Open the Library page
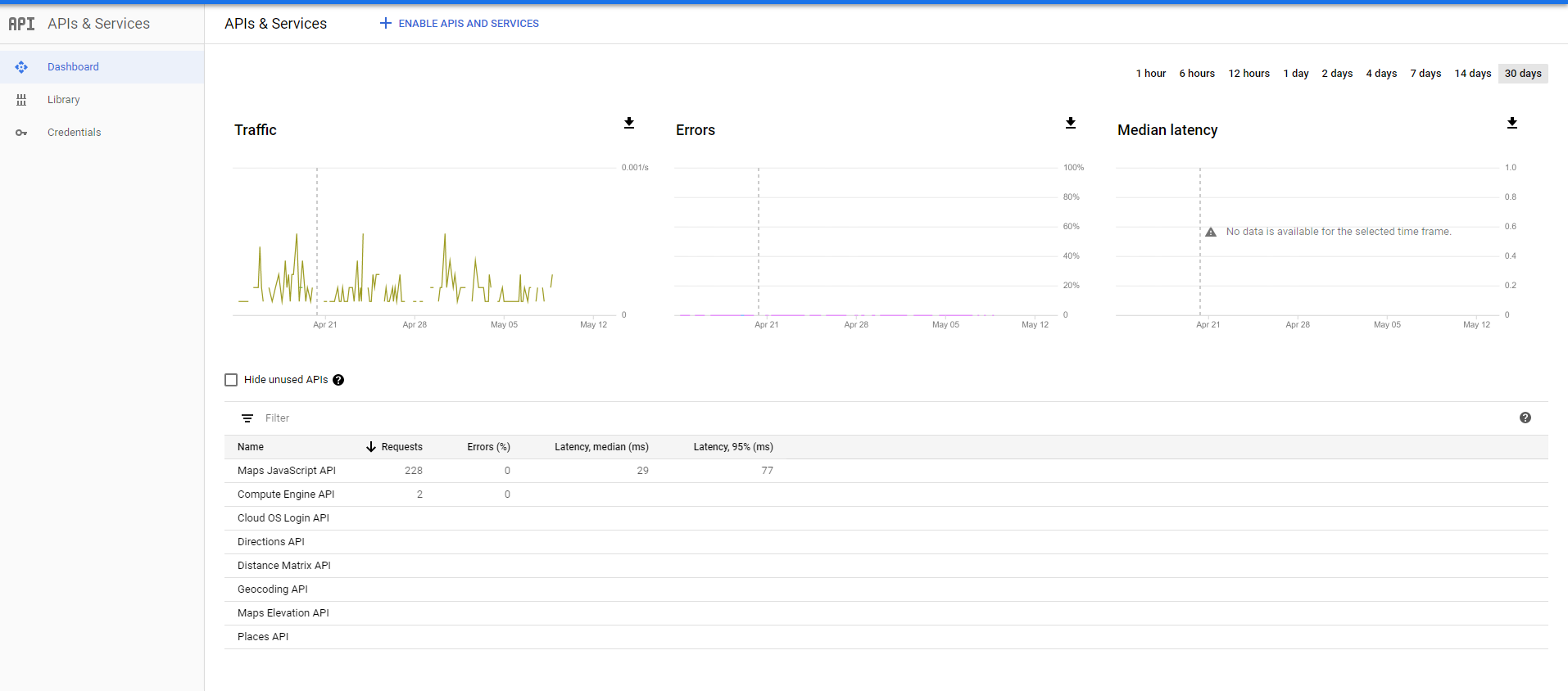The image size is (1568, 691). pyautogui.click(x=102, y=100)
